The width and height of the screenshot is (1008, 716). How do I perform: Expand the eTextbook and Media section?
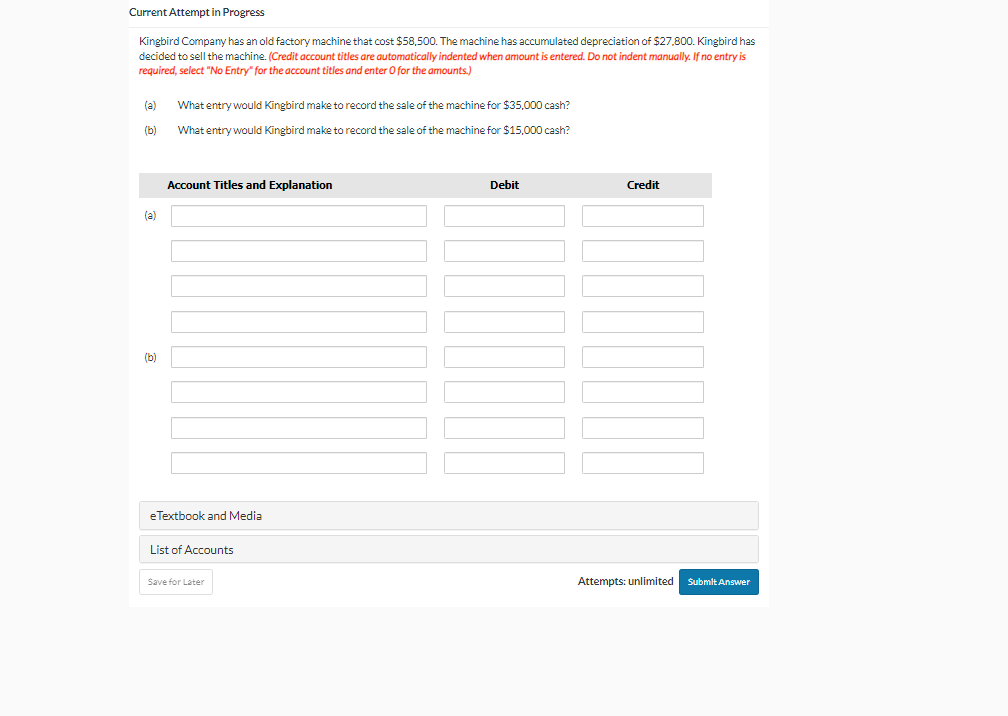coord(449,516)
